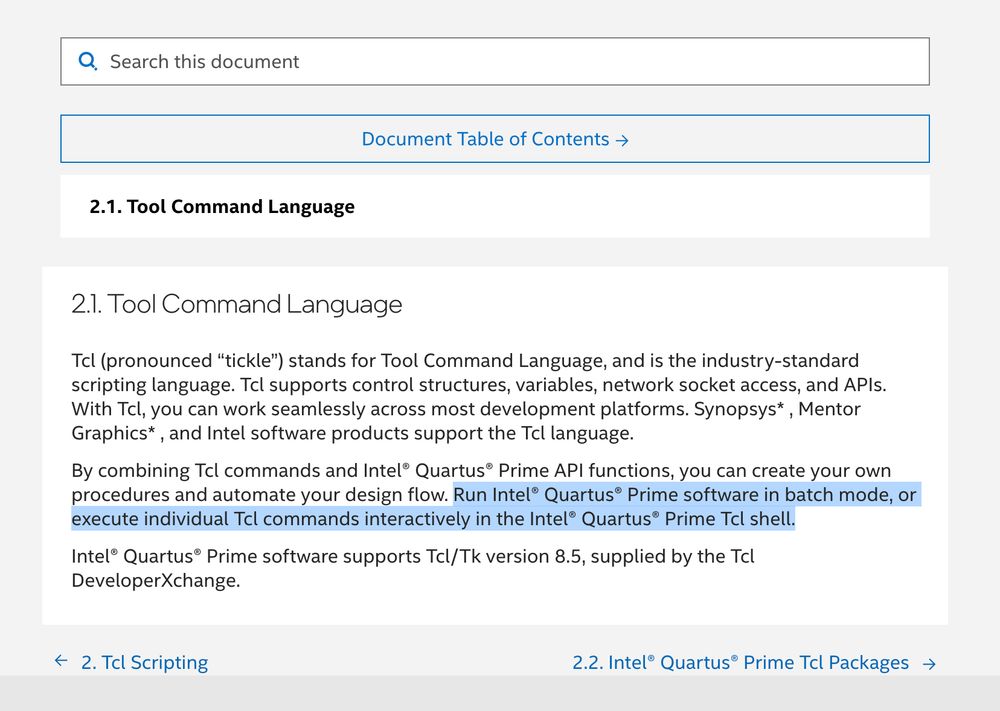Image resolution: width=1000 pixels, height=711 pixels.
Task: Focus the 'Search this document' field
Action: [x=495, y=61]
